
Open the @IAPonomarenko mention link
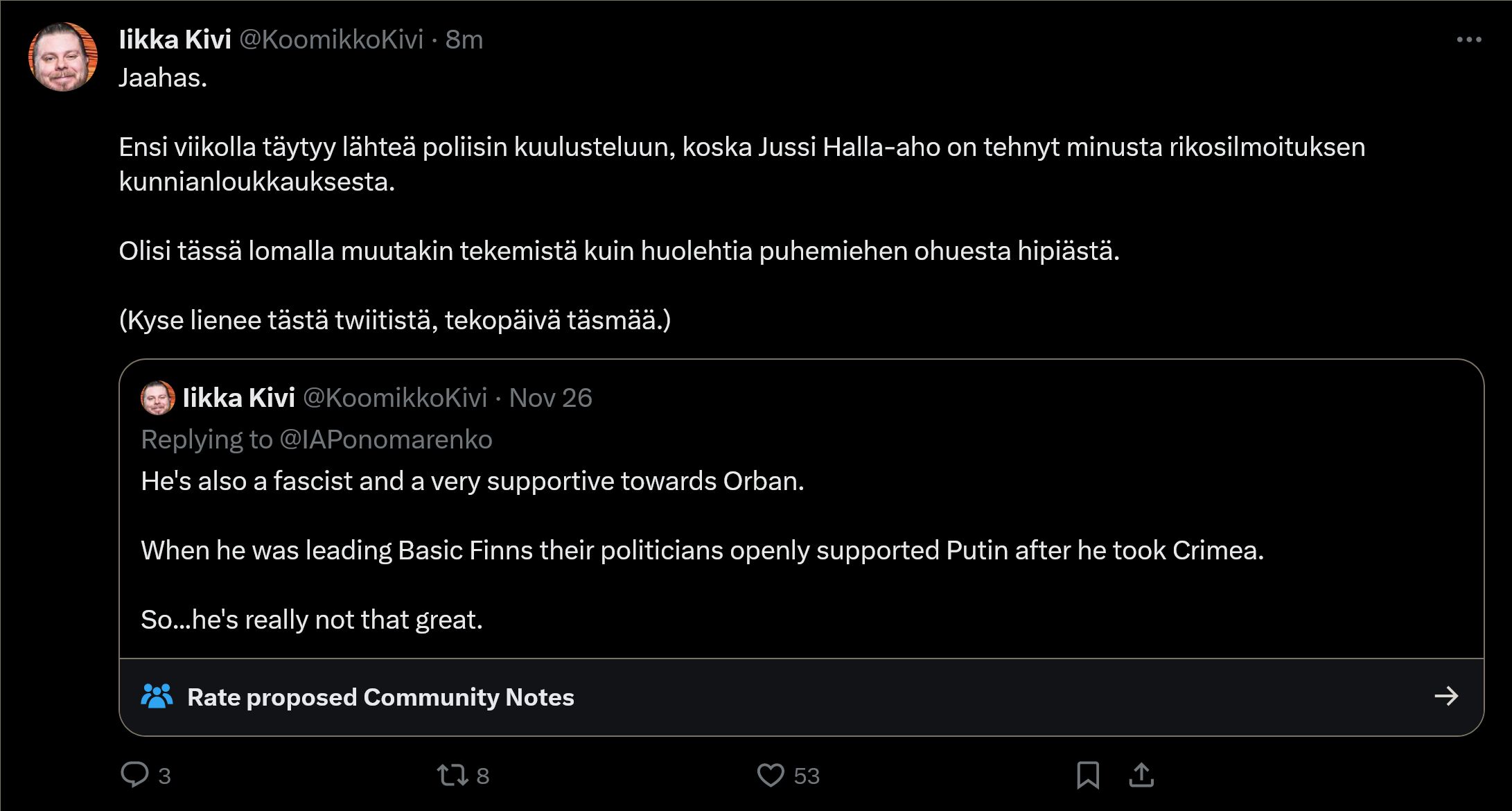(x=386, y=439)
